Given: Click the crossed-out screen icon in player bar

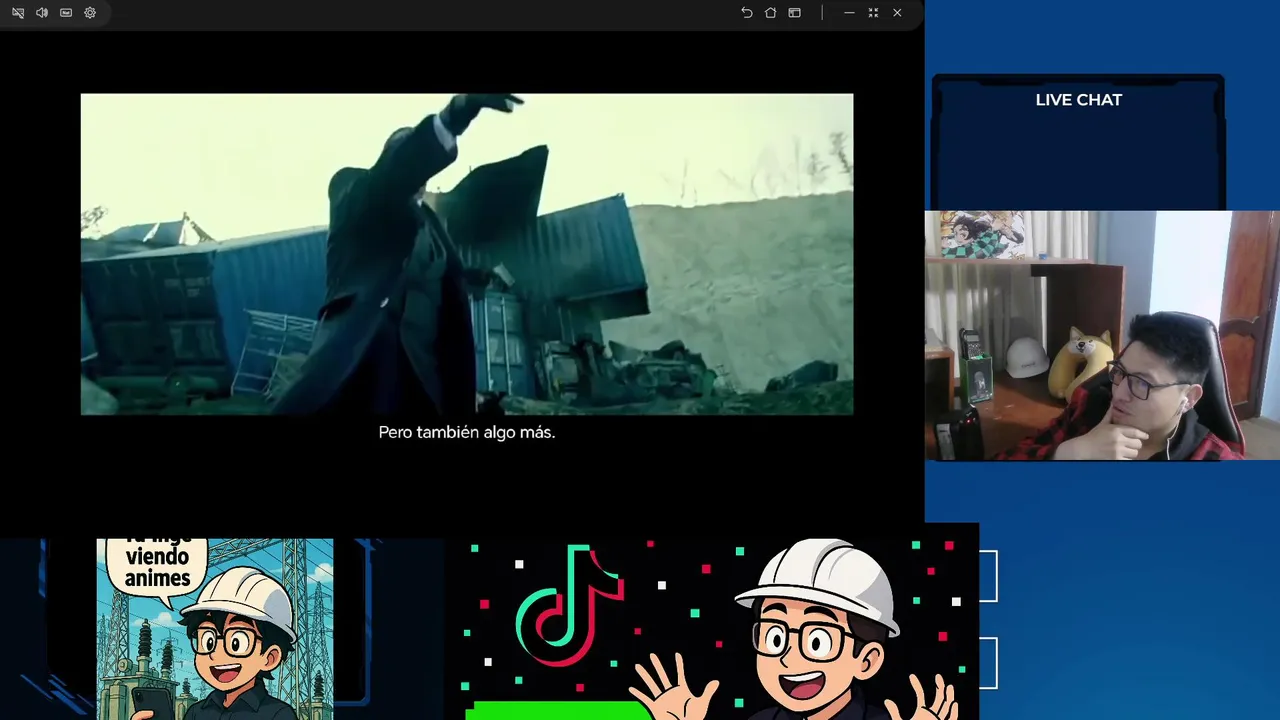Looking at the screenshot, I should [18, 13].
